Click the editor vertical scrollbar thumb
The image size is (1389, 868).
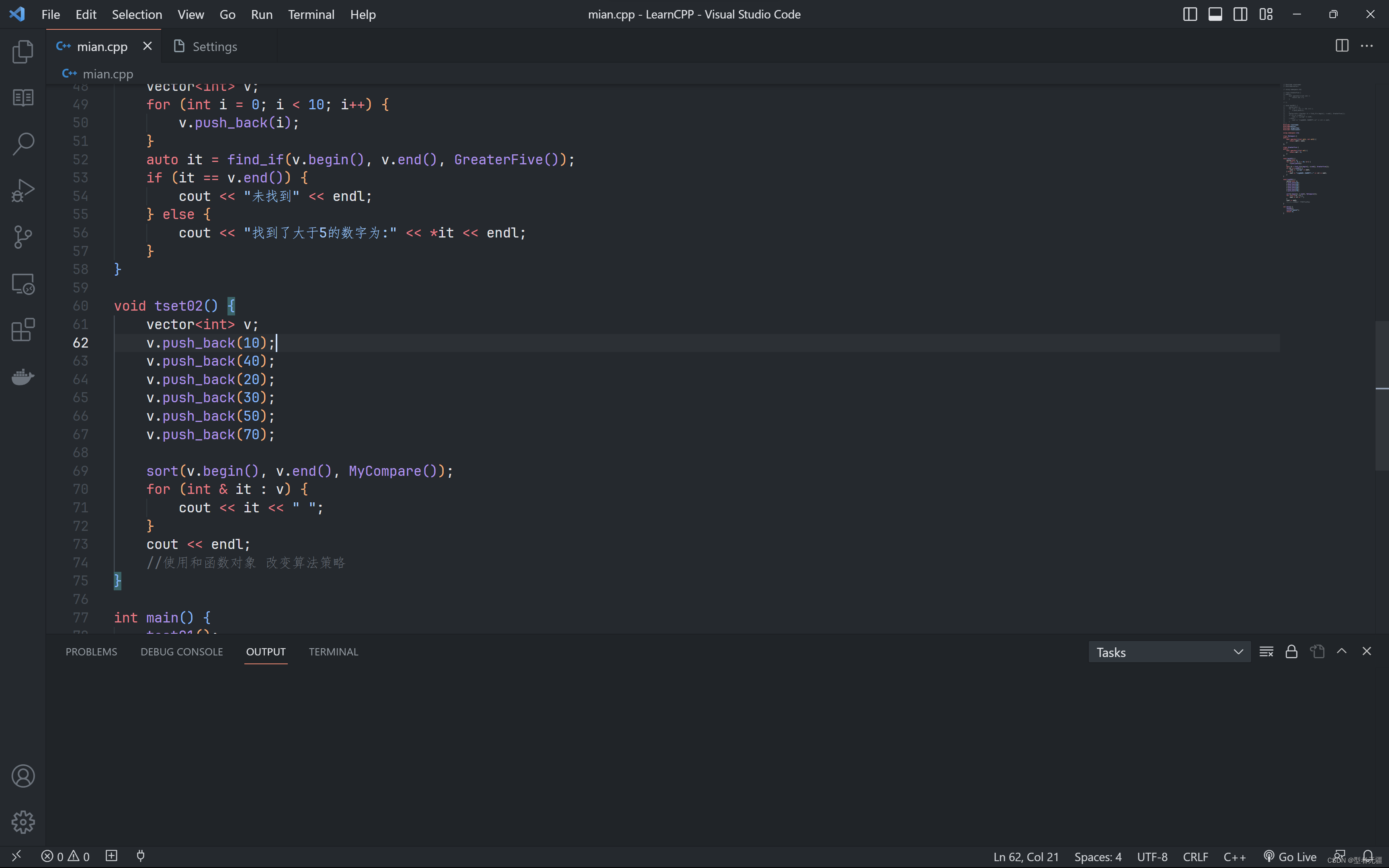[x=1381, y=395]
